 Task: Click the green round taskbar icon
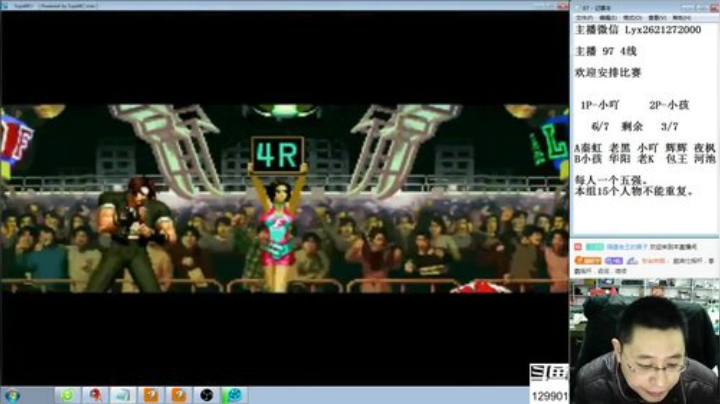click(x=68, y=395)
